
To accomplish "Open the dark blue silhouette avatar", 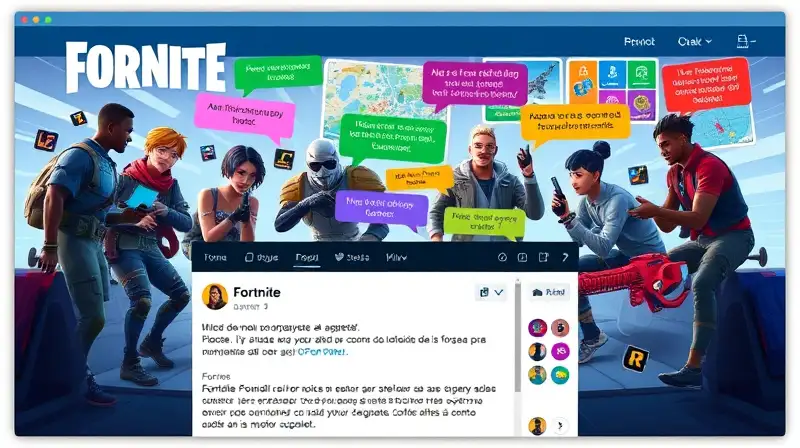I will [x=537, y=352].
